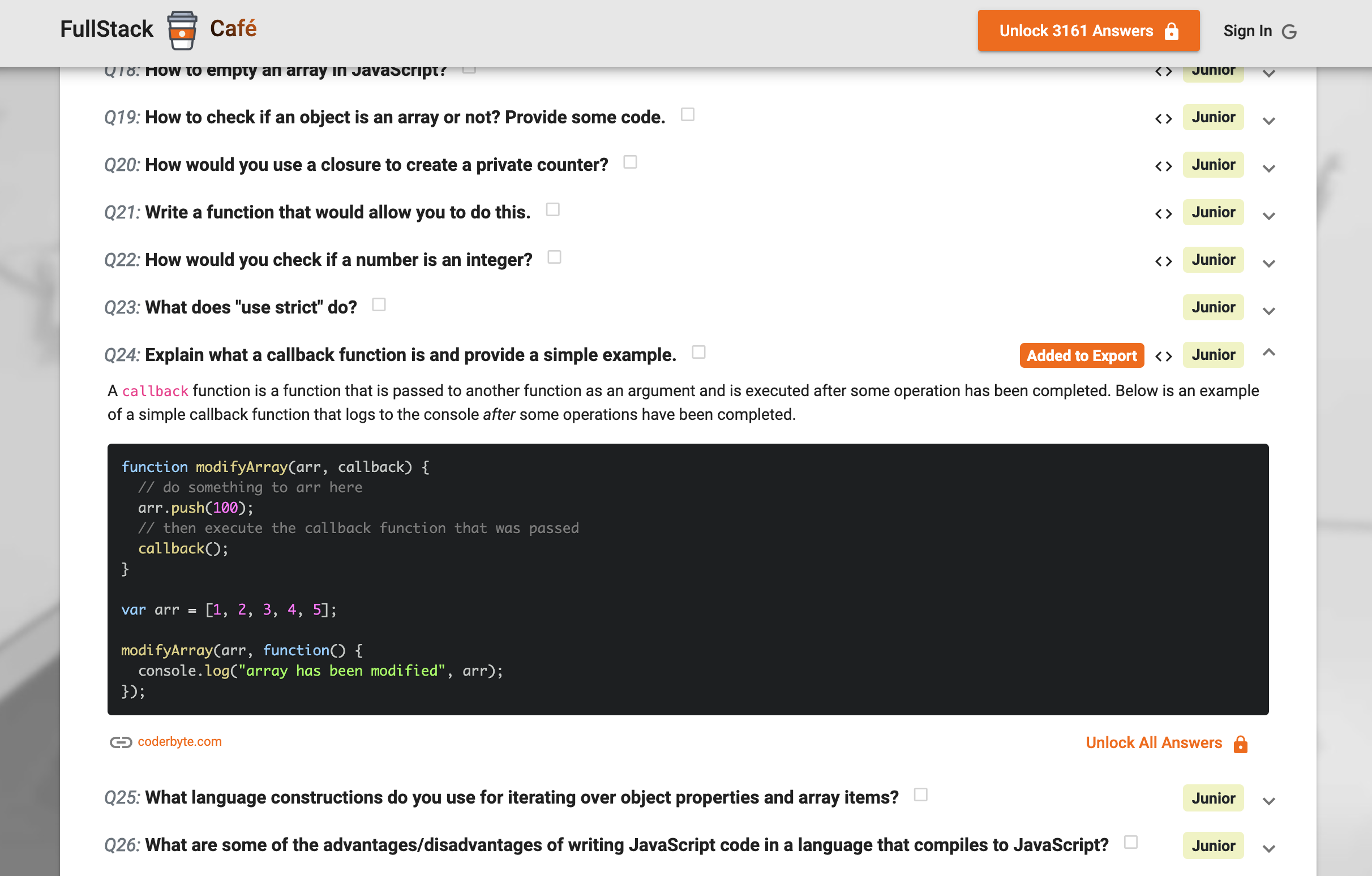
Task: Click the Junior difficulty tag on Q23
Action: pyautogui.click(x=1213, y=307)
